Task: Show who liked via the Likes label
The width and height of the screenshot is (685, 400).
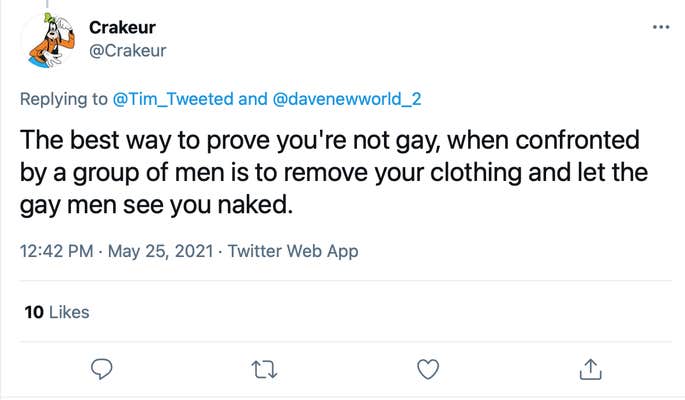Action: click(x=69, y=312)
